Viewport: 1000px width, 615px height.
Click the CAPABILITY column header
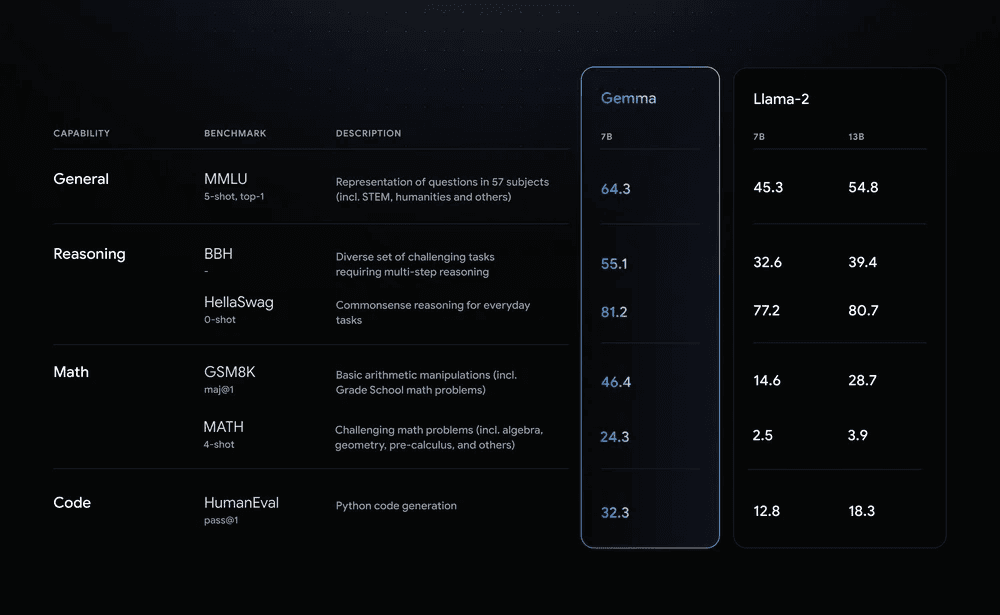82,133
